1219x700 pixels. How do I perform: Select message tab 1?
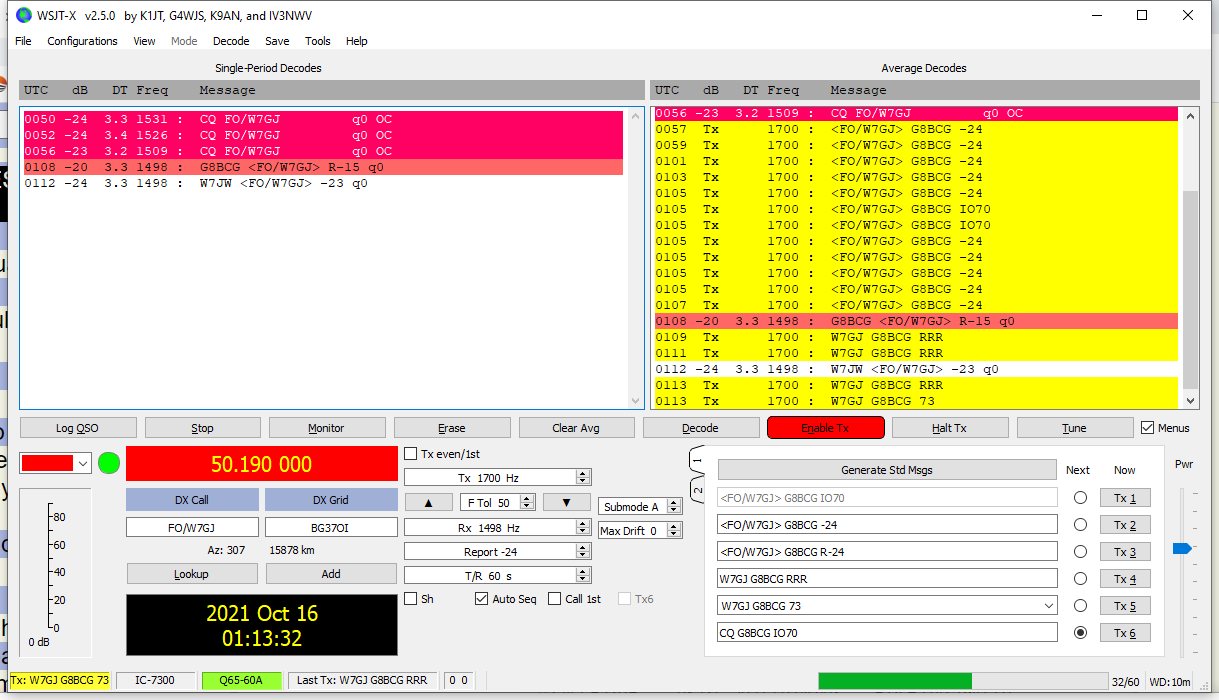(x=698, y=462)
